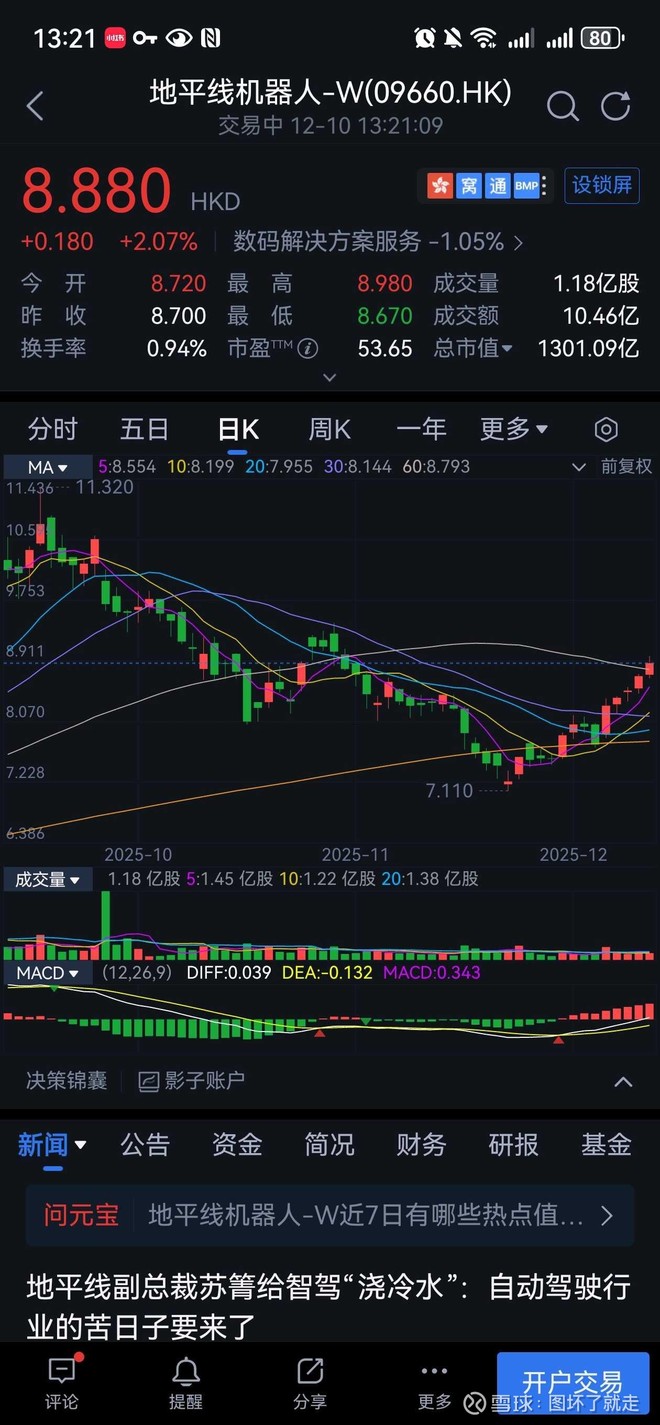Open the 简况 tab
Screen dimensions: 660x1425
[329, 1144]
